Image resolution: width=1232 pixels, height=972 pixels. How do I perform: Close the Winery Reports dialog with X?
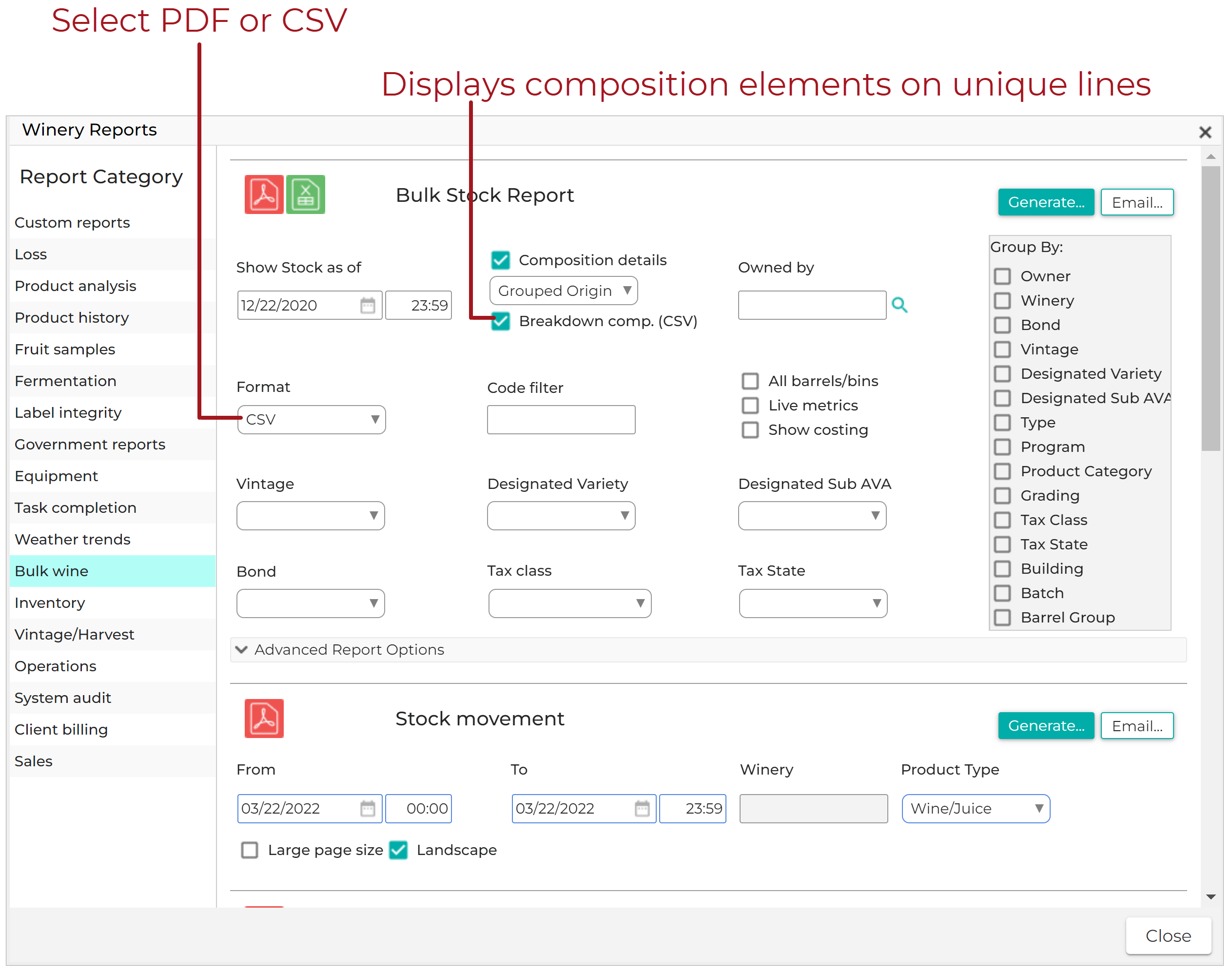[1206, 133]
